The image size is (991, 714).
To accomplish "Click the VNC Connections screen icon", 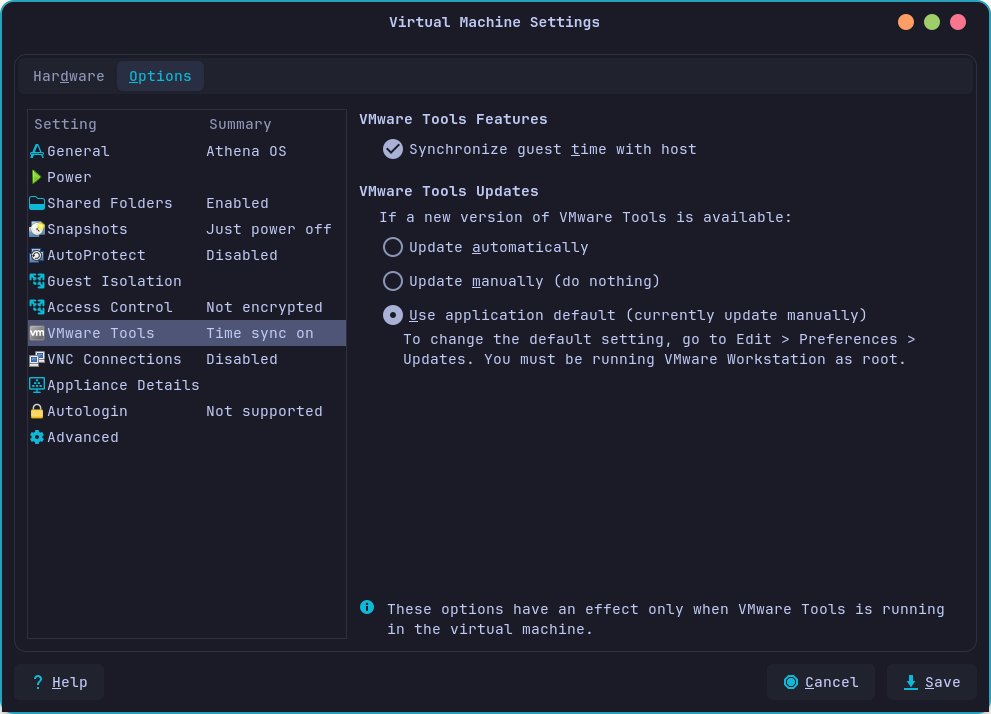I will click(x=38, y=359).
